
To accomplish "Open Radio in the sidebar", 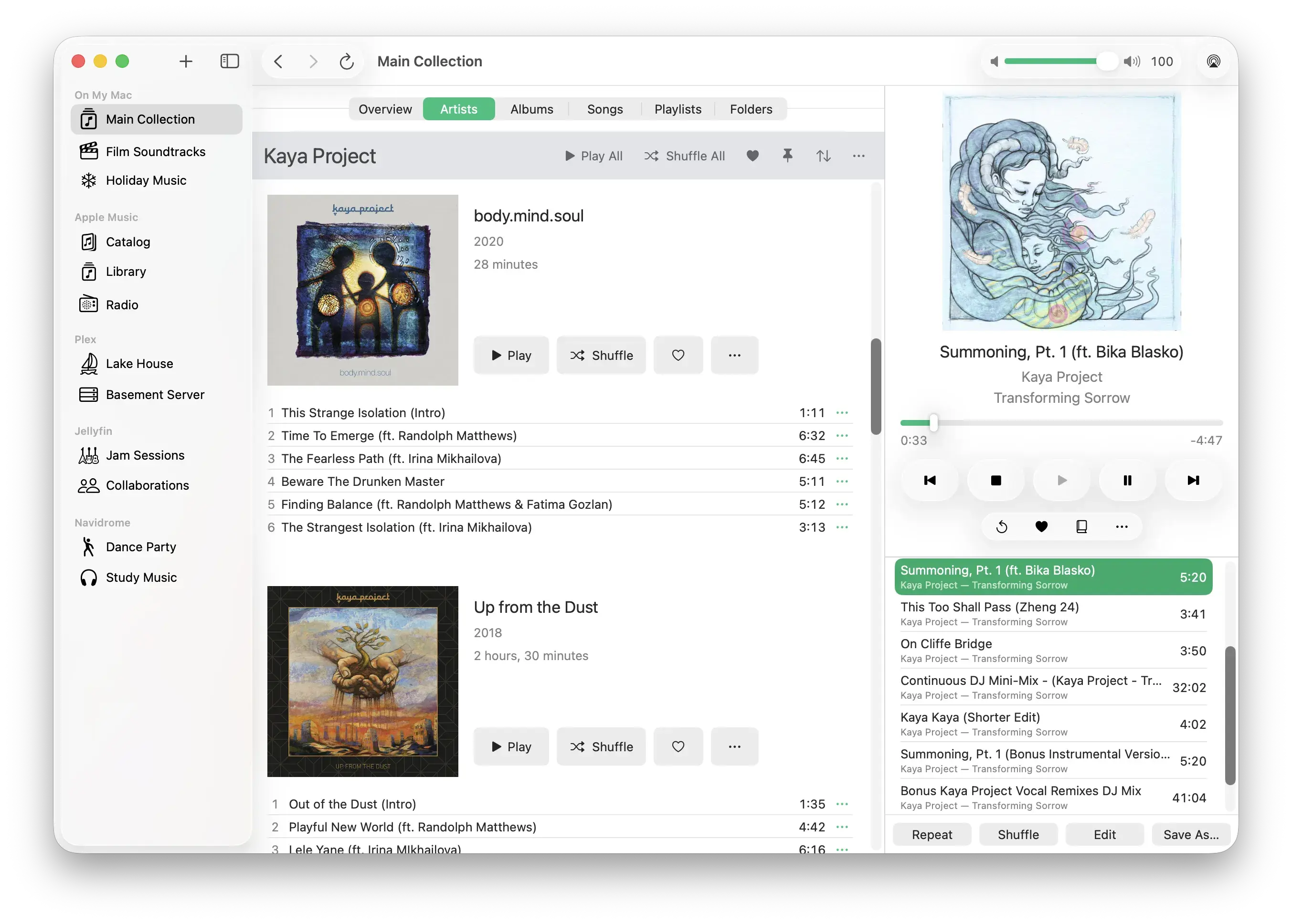I will point(156,304).
